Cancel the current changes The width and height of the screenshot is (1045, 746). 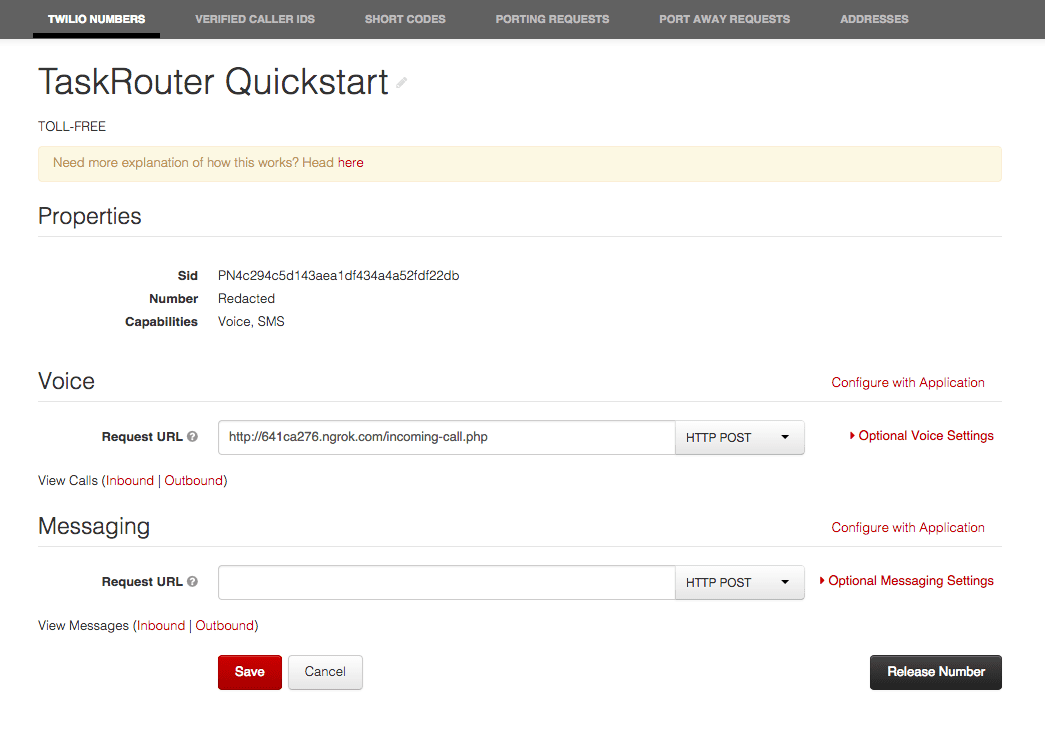tap(325, 672)
